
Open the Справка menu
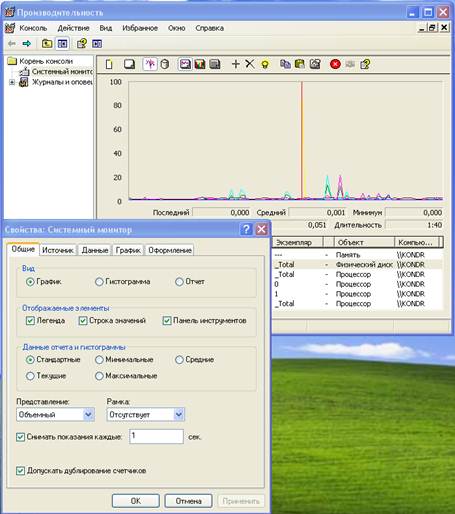209,28
